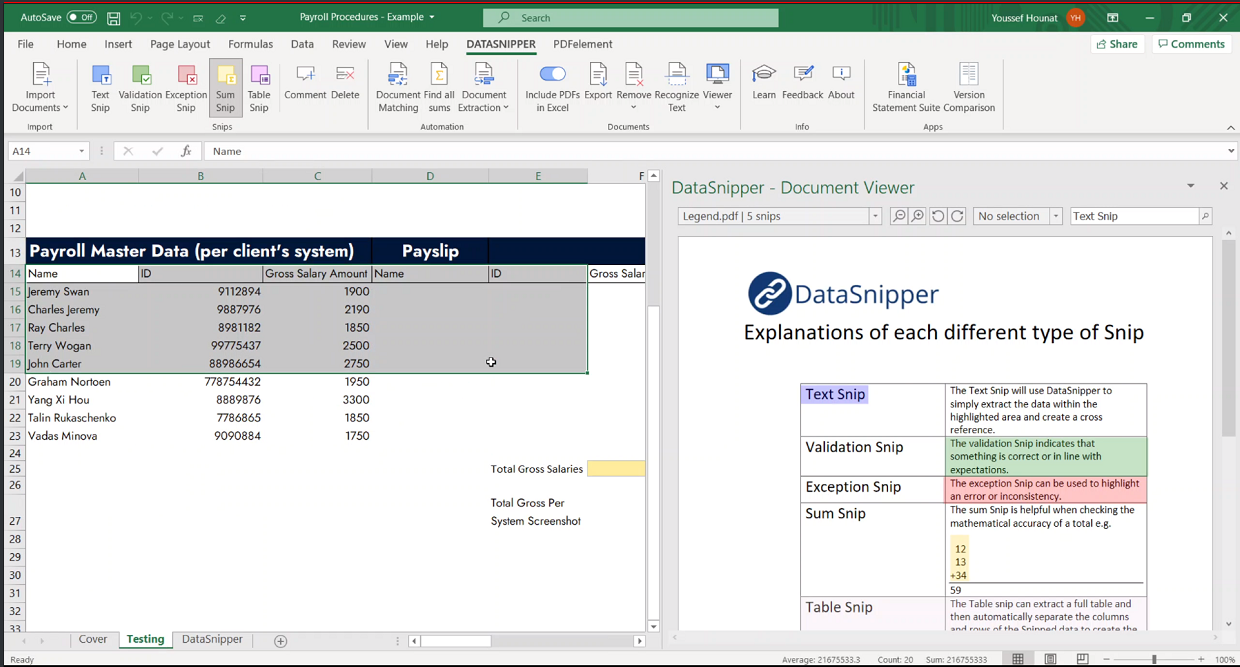Click the Export documents icon

point(598,82)
